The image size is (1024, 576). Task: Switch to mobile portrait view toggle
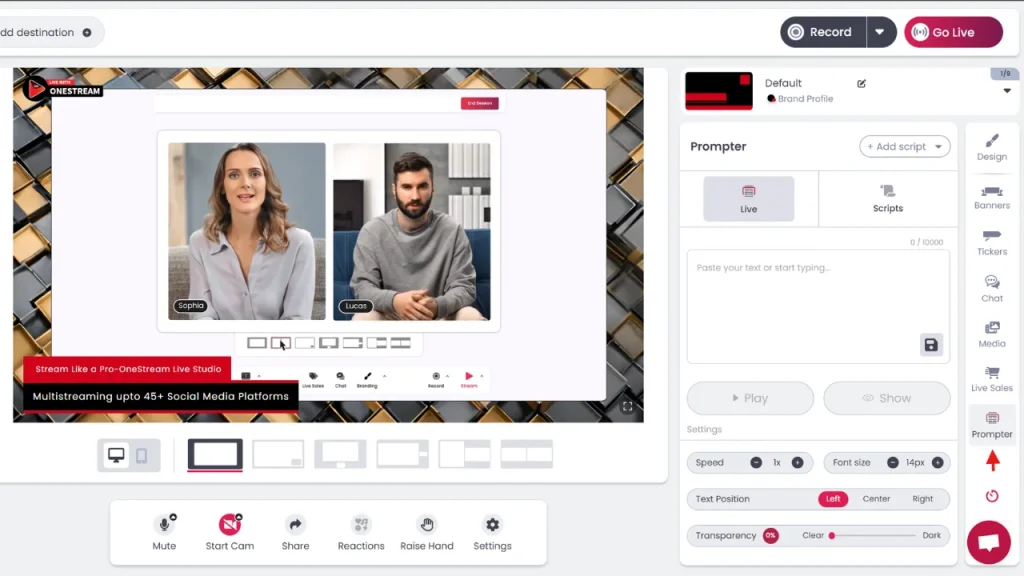[x=142, y=456]
